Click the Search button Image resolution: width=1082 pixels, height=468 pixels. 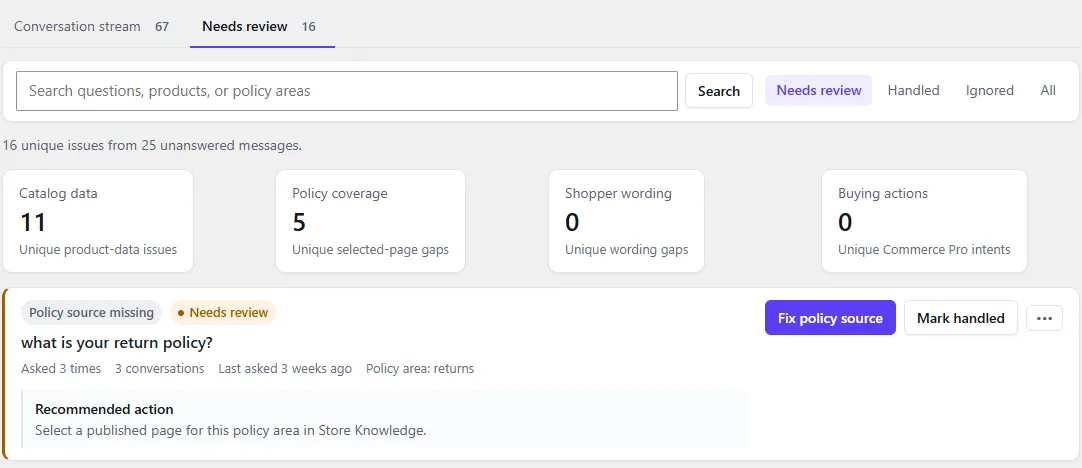click(718, 91)
